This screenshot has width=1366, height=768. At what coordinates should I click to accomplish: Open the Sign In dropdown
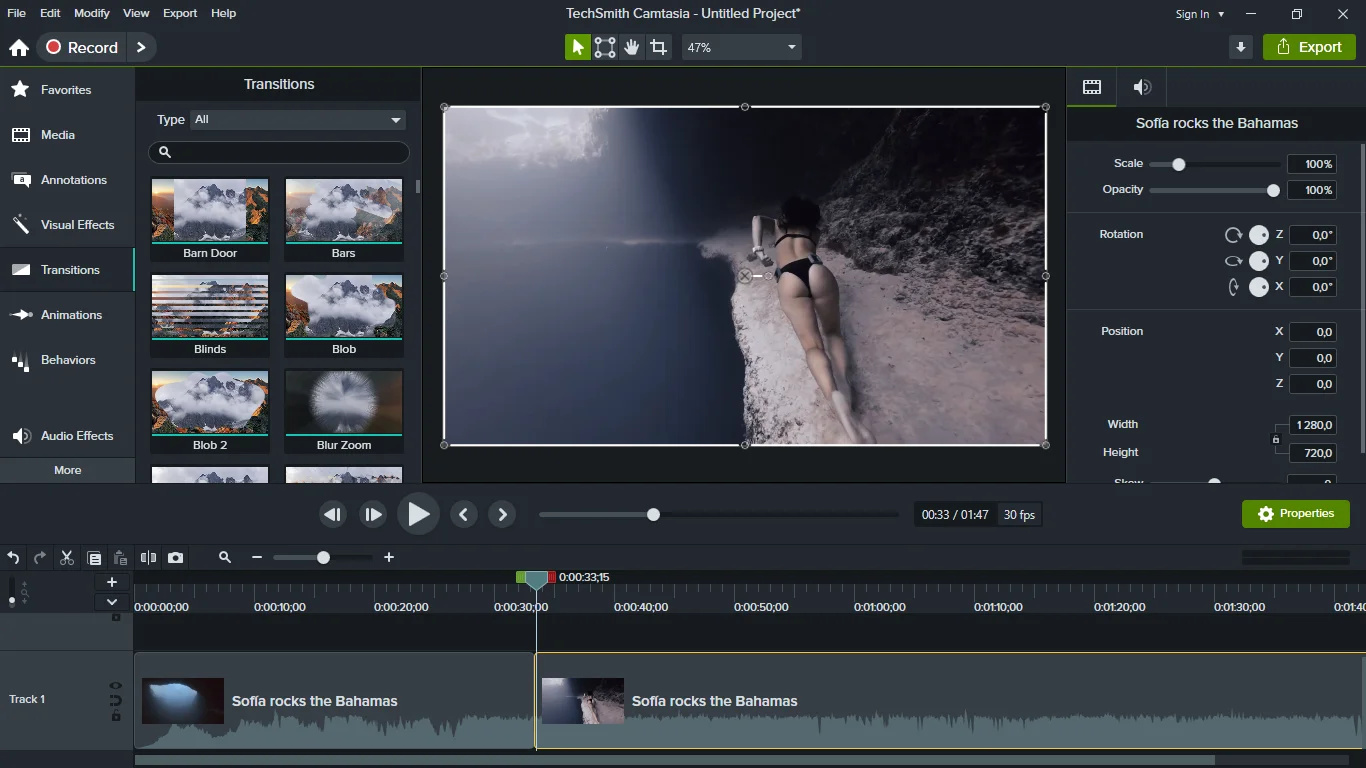click(x=1199, y=14)
